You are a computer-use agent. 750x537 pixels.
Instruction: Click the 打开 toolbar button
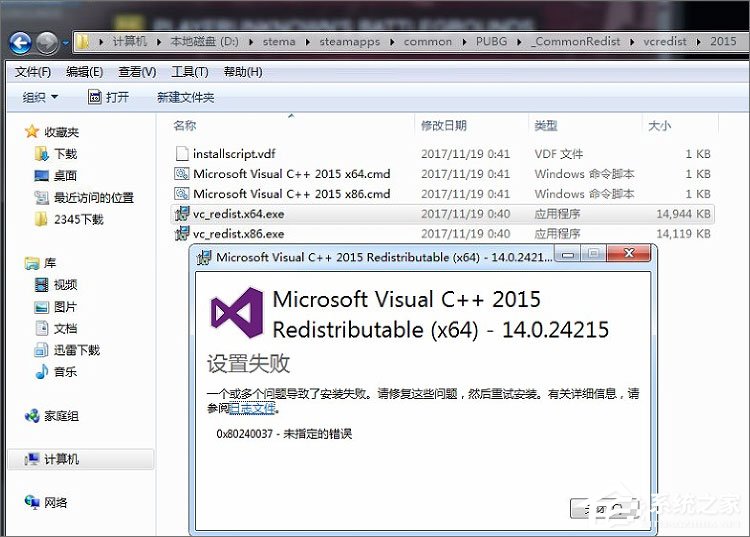pos(108,97)
